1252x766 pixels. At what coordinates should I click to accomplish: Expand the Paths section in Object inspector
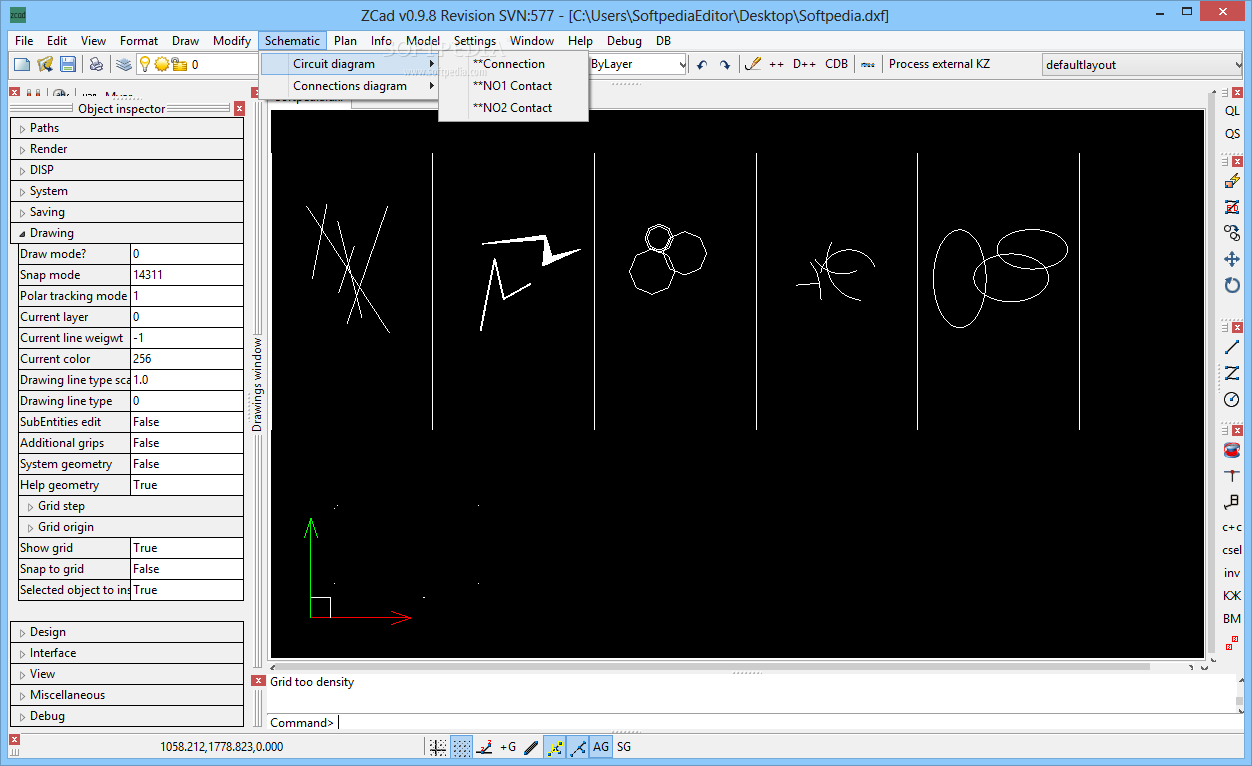tap(127, 128)
